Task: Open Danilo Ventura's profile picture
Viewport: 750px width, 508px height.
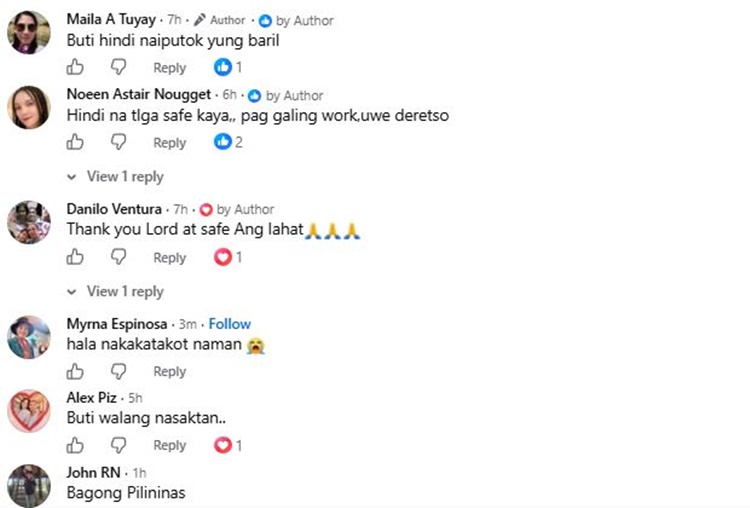Action: [x=29, y=222]
